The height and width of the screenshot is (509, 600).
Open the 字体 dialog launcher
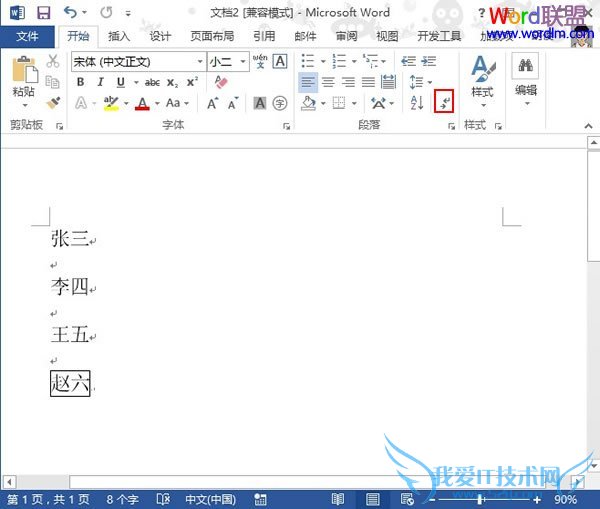tap(286, 126)
